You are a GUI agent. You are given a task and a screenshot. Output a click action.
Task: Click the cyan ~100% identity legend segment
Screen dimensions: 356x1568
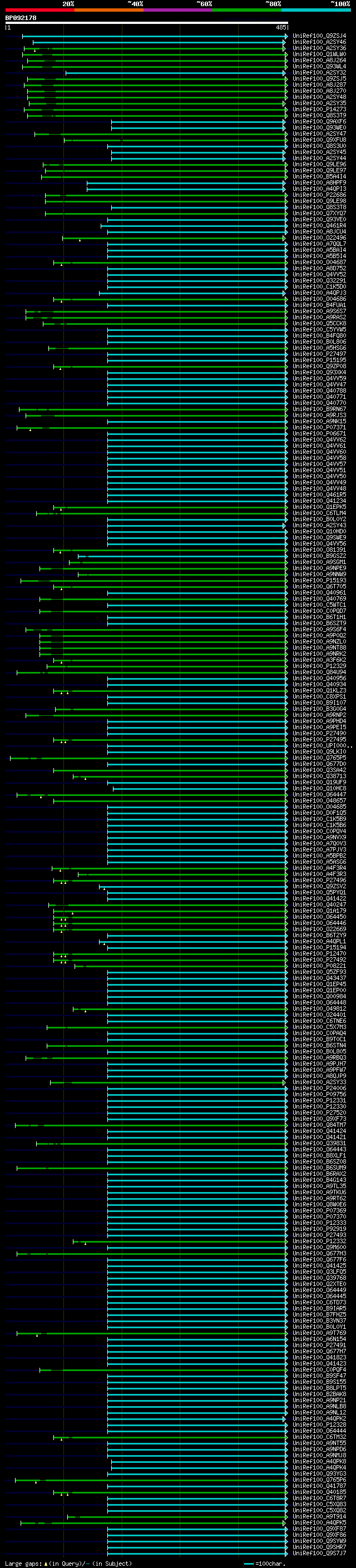click(316, 10)
